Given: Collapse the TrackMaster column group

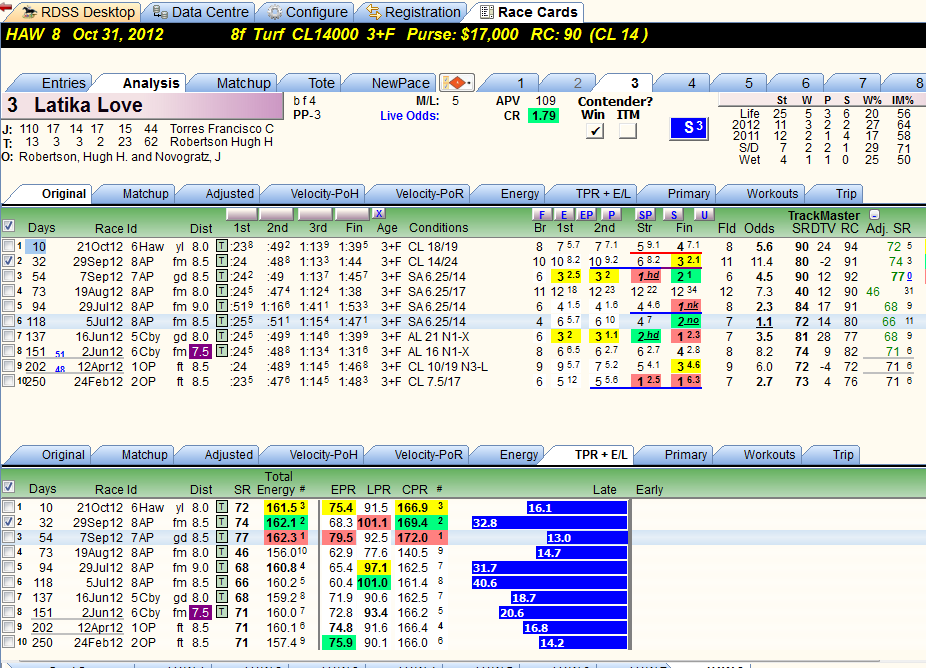Looking at the screenshot, I should [x=875, y=215].
